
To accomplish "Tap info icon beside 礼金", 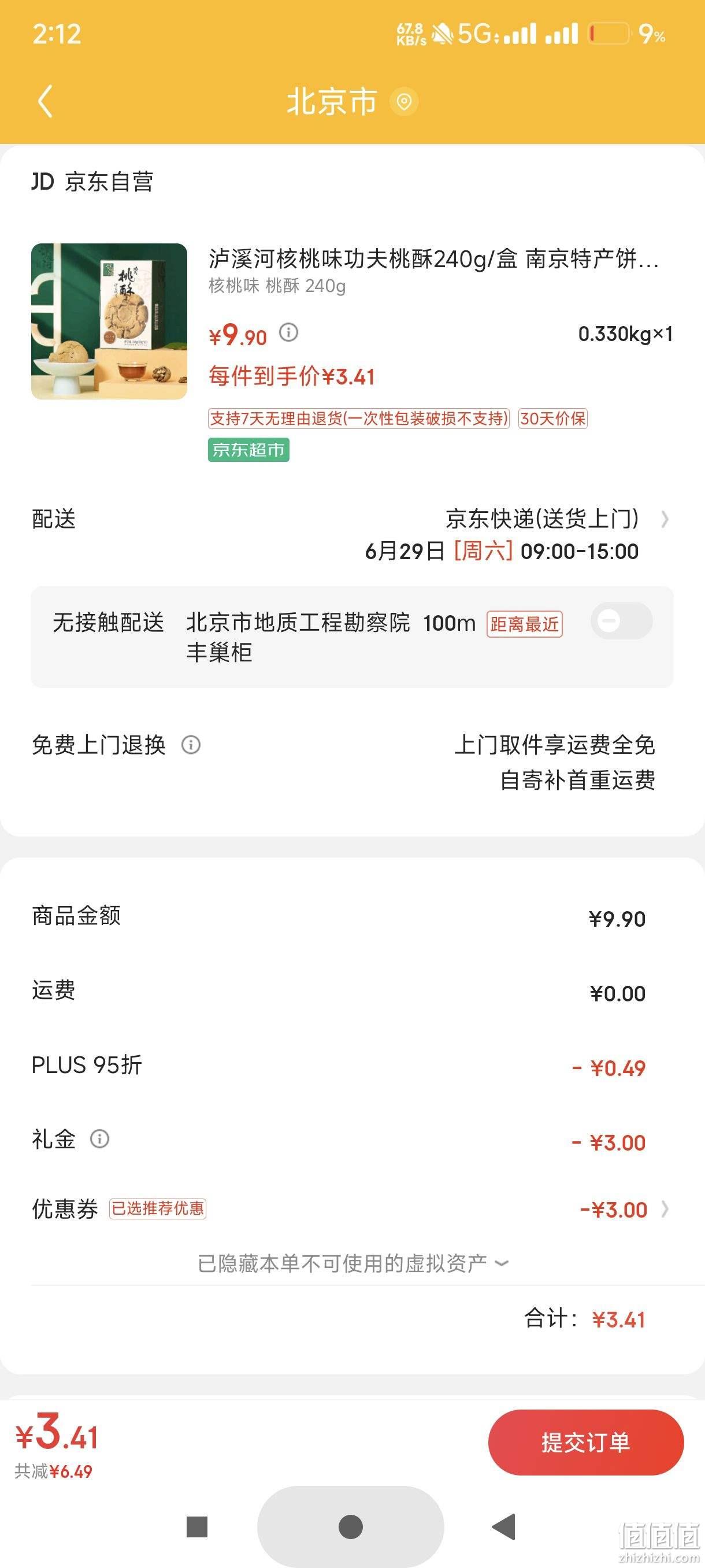I will (x=100, y=1138).
